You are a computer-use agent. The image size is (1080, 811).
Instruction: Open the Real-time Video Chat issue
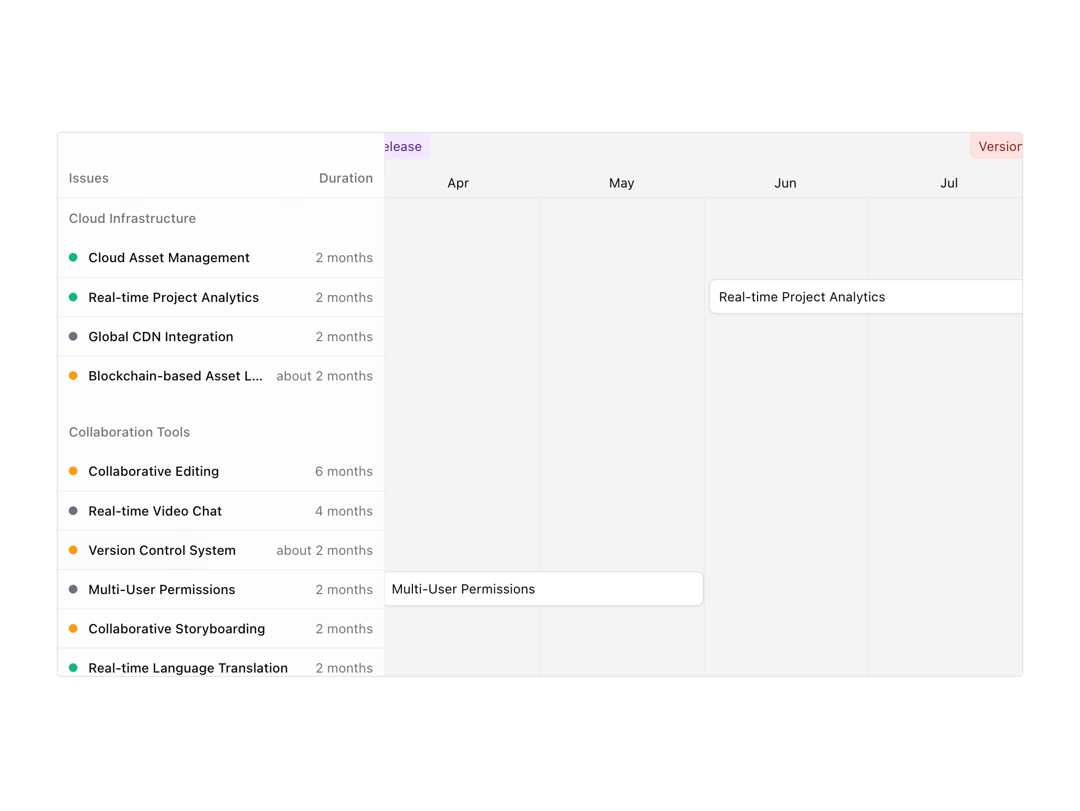tap(220, 511)
